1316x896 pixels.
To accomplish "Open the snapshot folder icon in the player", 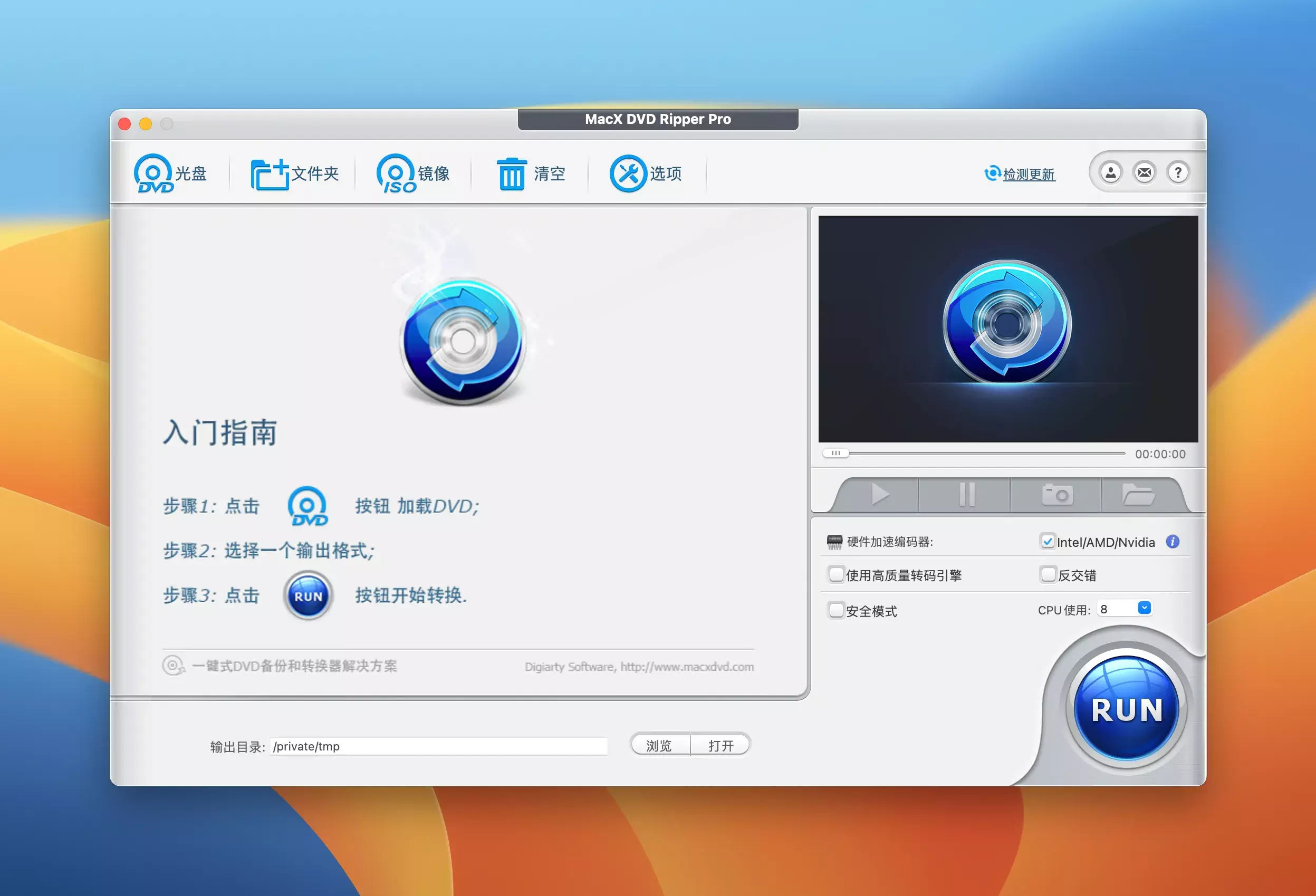I will [1138, 495].
